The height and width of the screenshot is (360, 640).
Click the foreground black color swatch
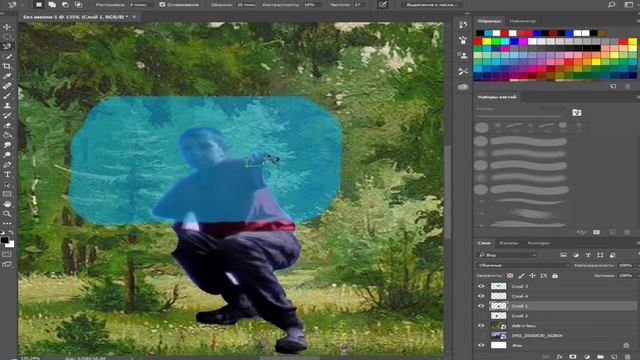[x=4, y=240]
